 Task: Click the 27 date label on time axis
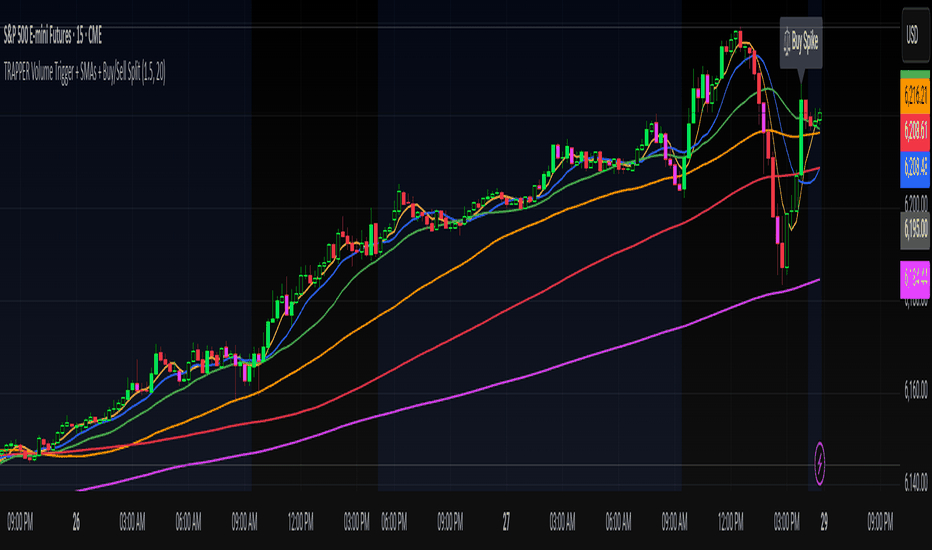tap(506, 522)
